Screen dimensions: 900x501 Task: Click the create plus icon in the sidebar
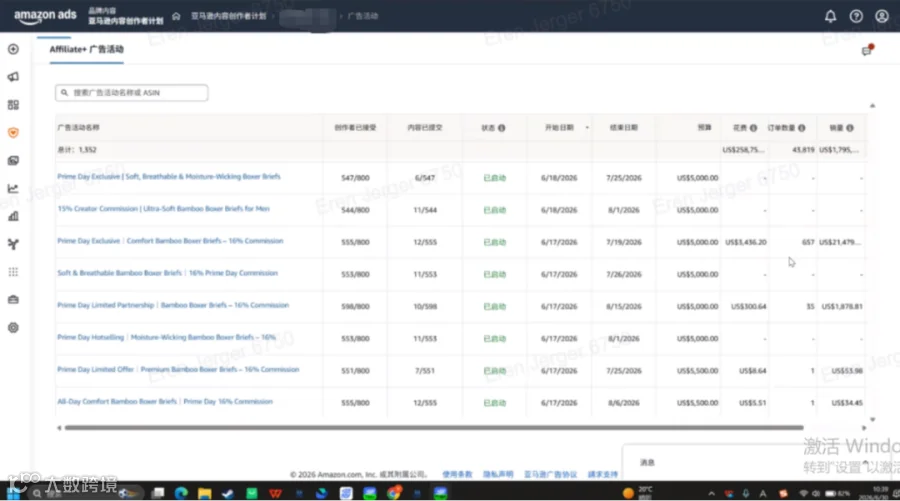[13, 49]
